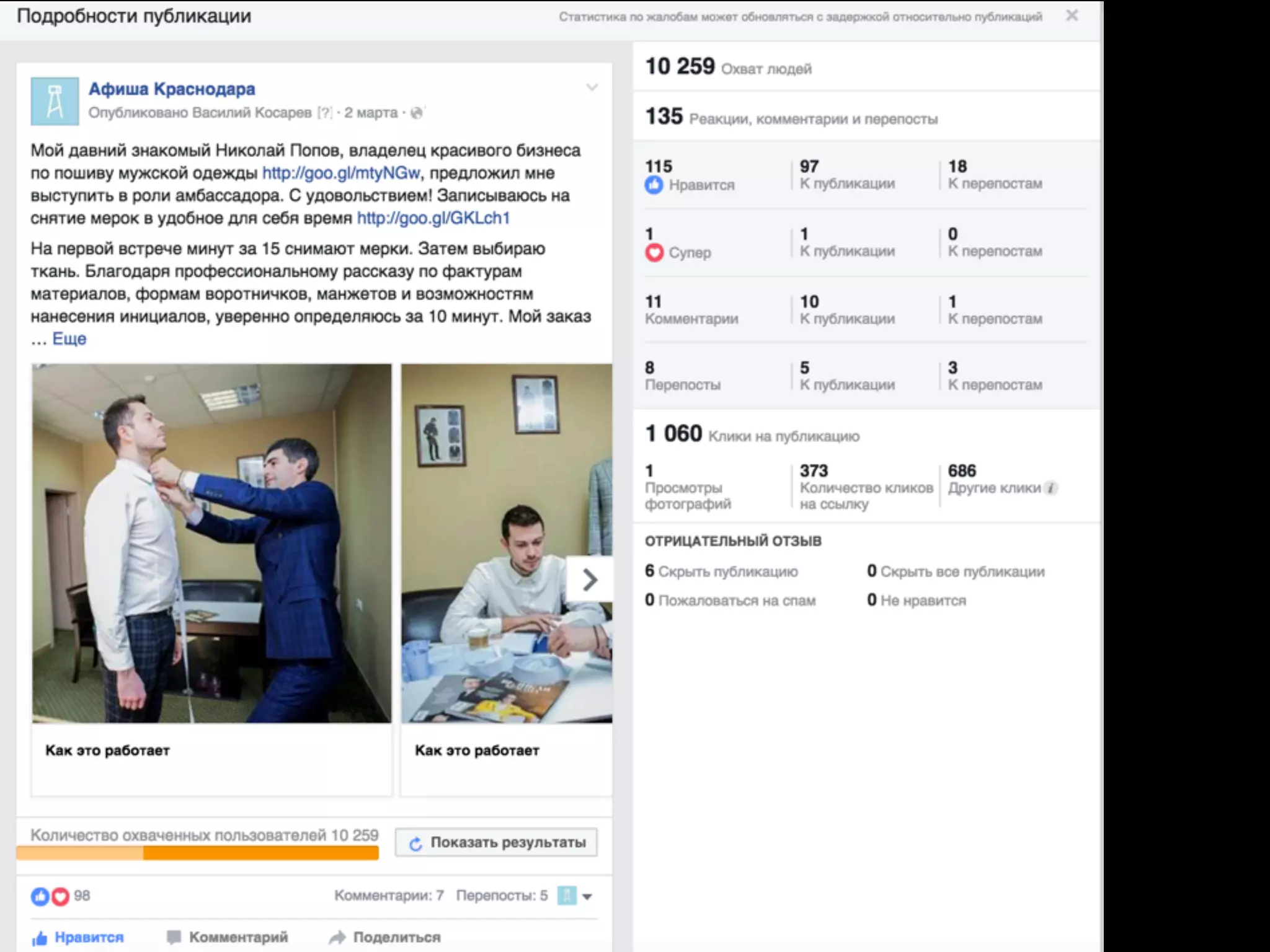Close the Подробности публикации dialog
This screenshot has height=952, width=1270.
(1072, 16)
